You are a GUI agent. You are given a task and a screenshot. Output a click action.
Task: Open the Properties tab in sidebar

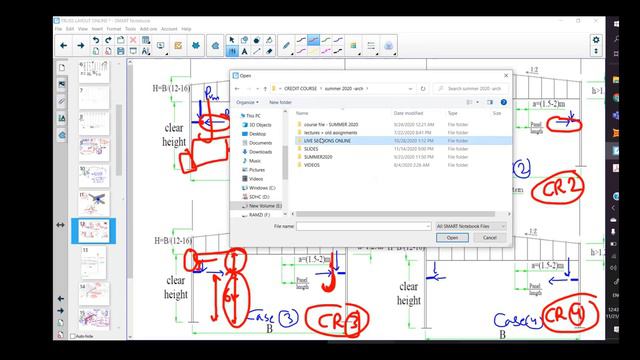[x=62, y=118]
